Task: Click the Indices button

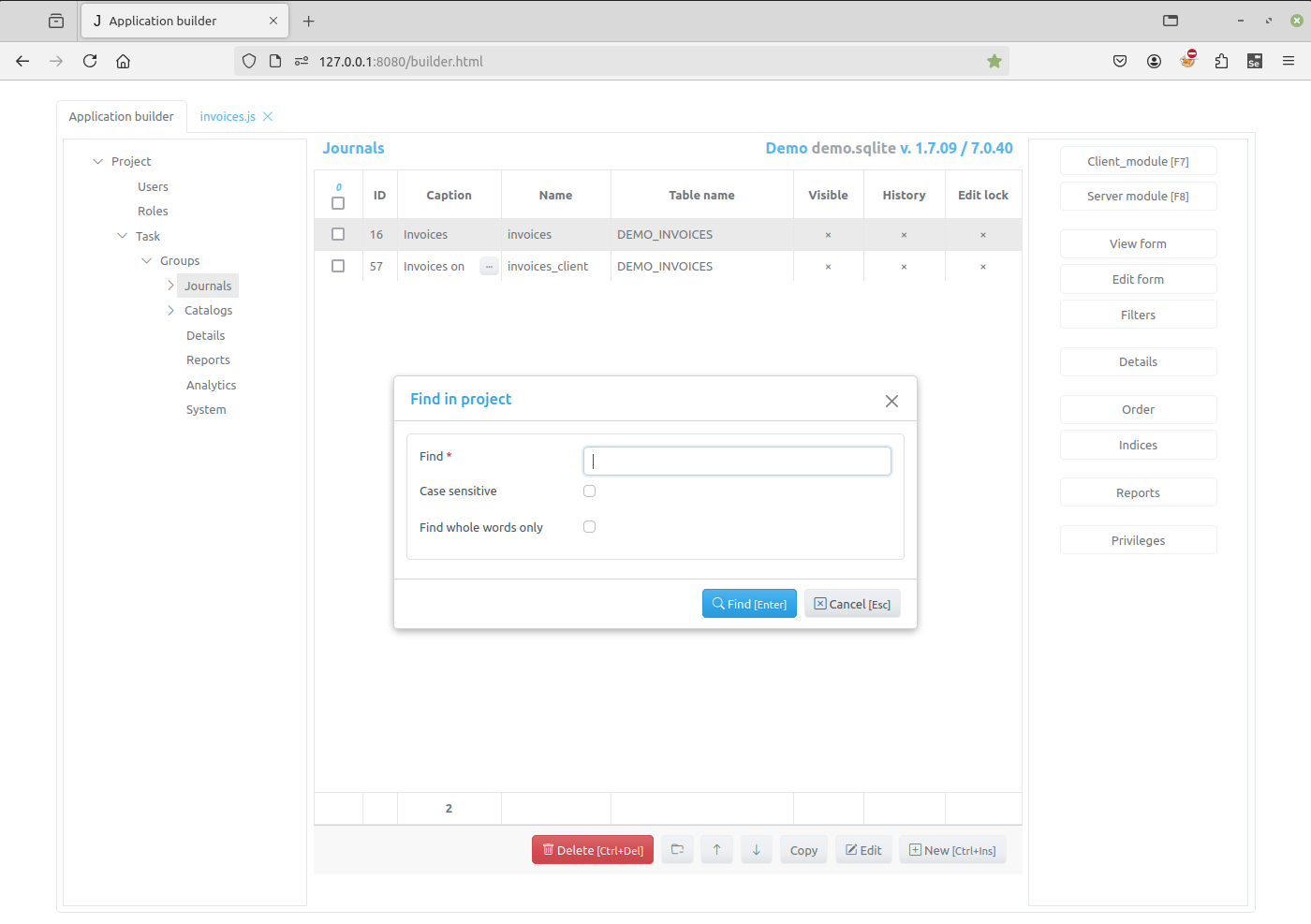Action: [1138, 445]
